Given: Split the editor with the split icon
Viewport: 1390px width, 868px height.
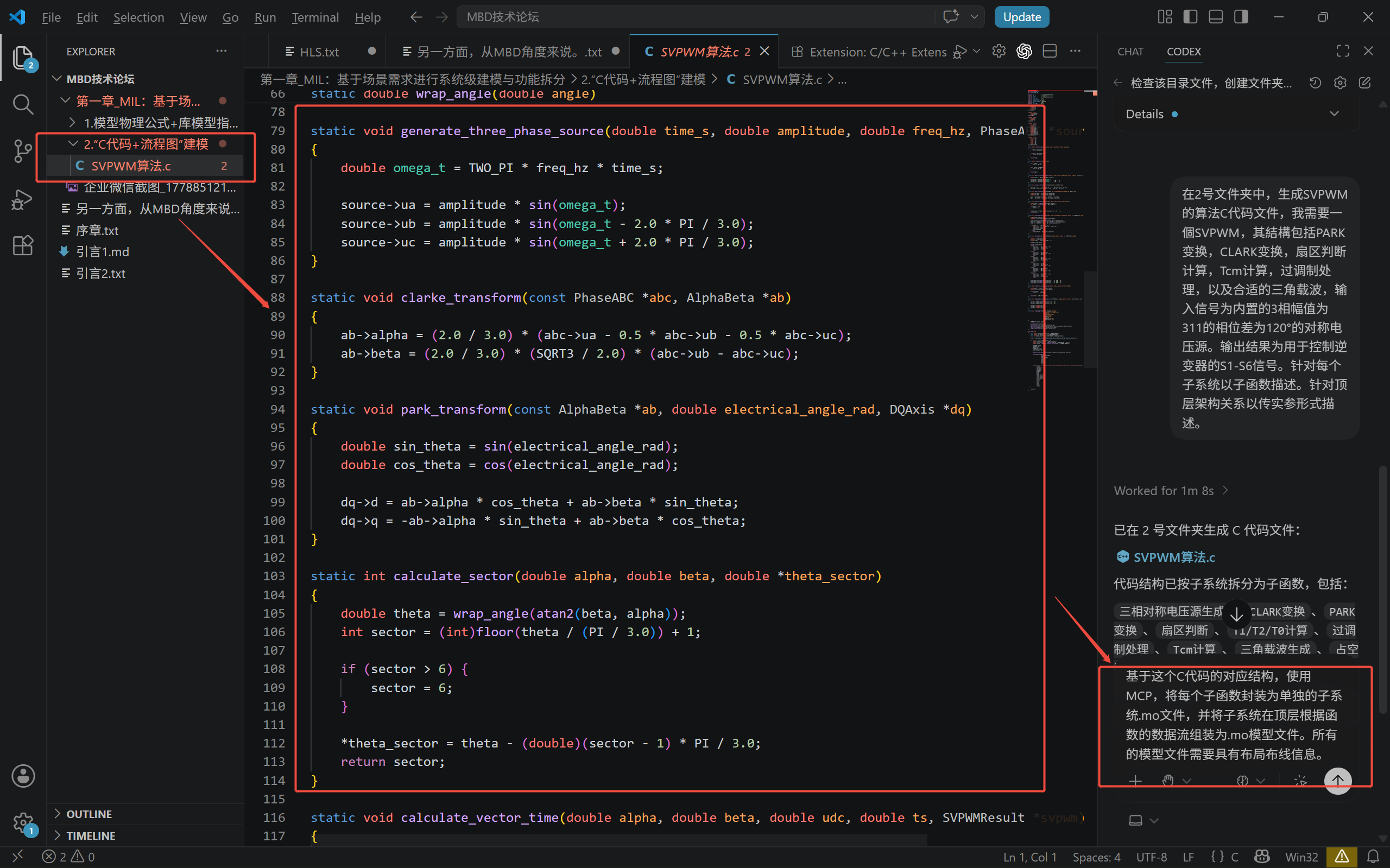Looking at the screenshot, I should coord(1050,52).
